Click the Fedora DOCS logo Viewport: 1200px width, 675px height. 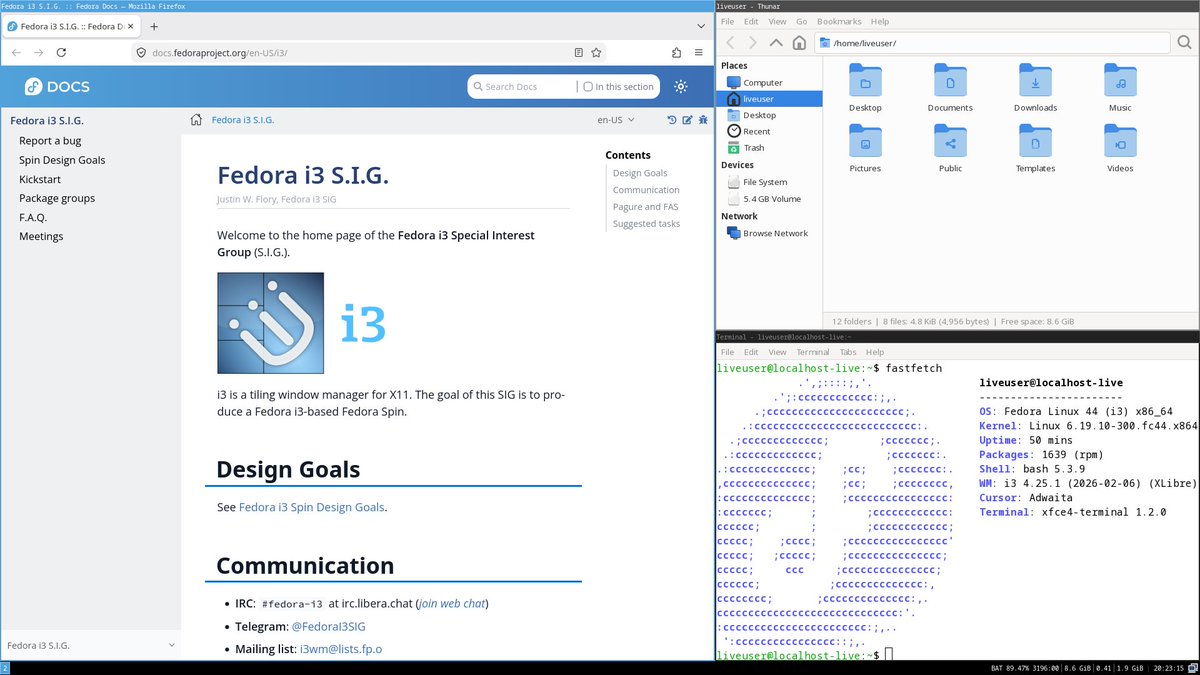click(57, 86)
